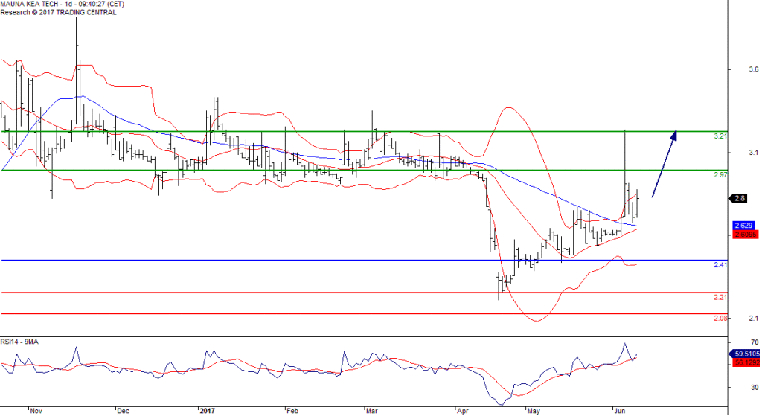Click the '2017' date axis label
The width and height of the screenshot is (760, 415).
207,411
